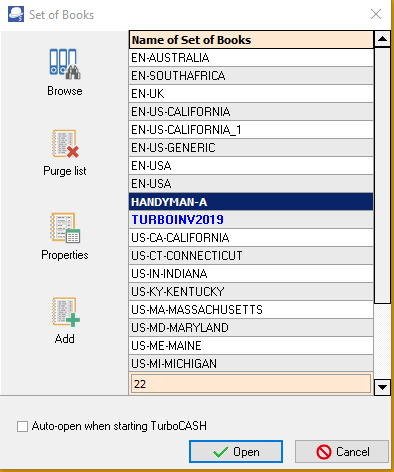
Task: Click the vertical scrollbar thumb
Action: [x=382, y=175]
